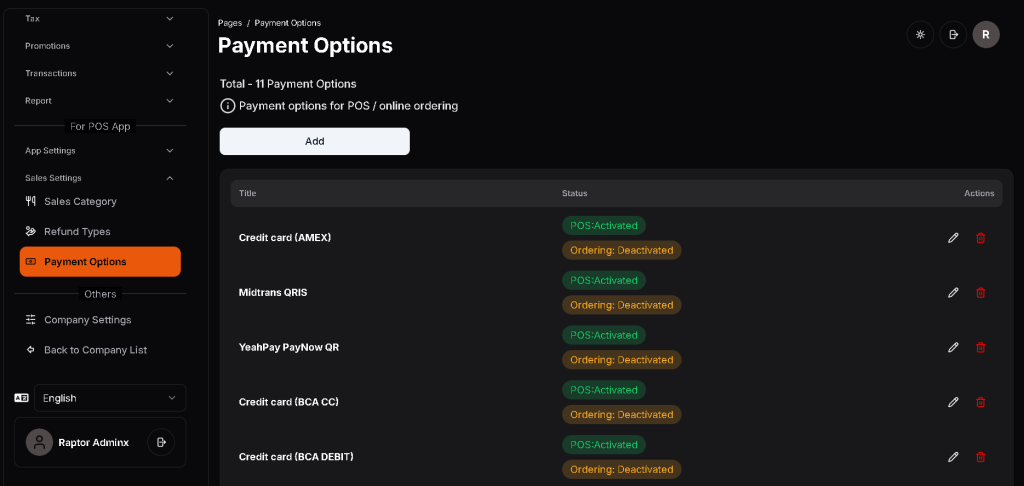This screenshot has width=1024, height=486.
Task: Go to Refund Types page
Action: (x=77, y=231)
